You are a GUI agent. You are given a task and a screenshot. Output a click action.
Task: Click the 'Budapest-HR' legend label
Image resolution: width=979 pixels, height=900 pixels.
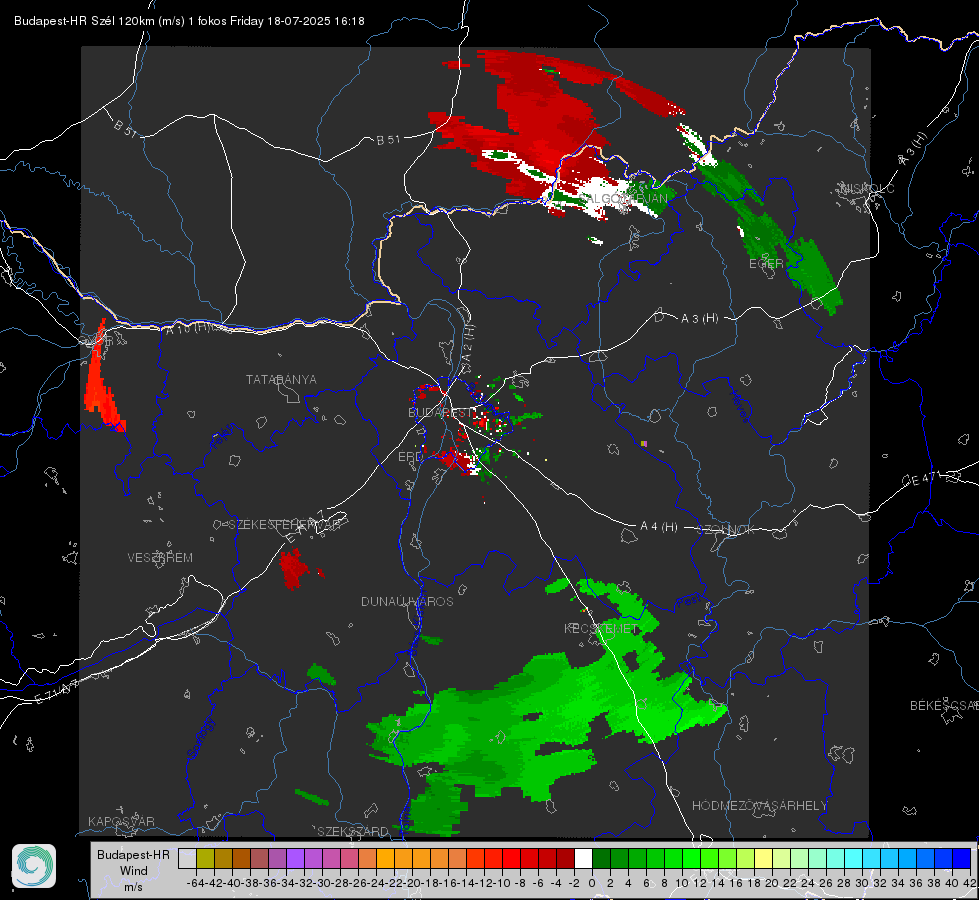[x=134, y=854]
